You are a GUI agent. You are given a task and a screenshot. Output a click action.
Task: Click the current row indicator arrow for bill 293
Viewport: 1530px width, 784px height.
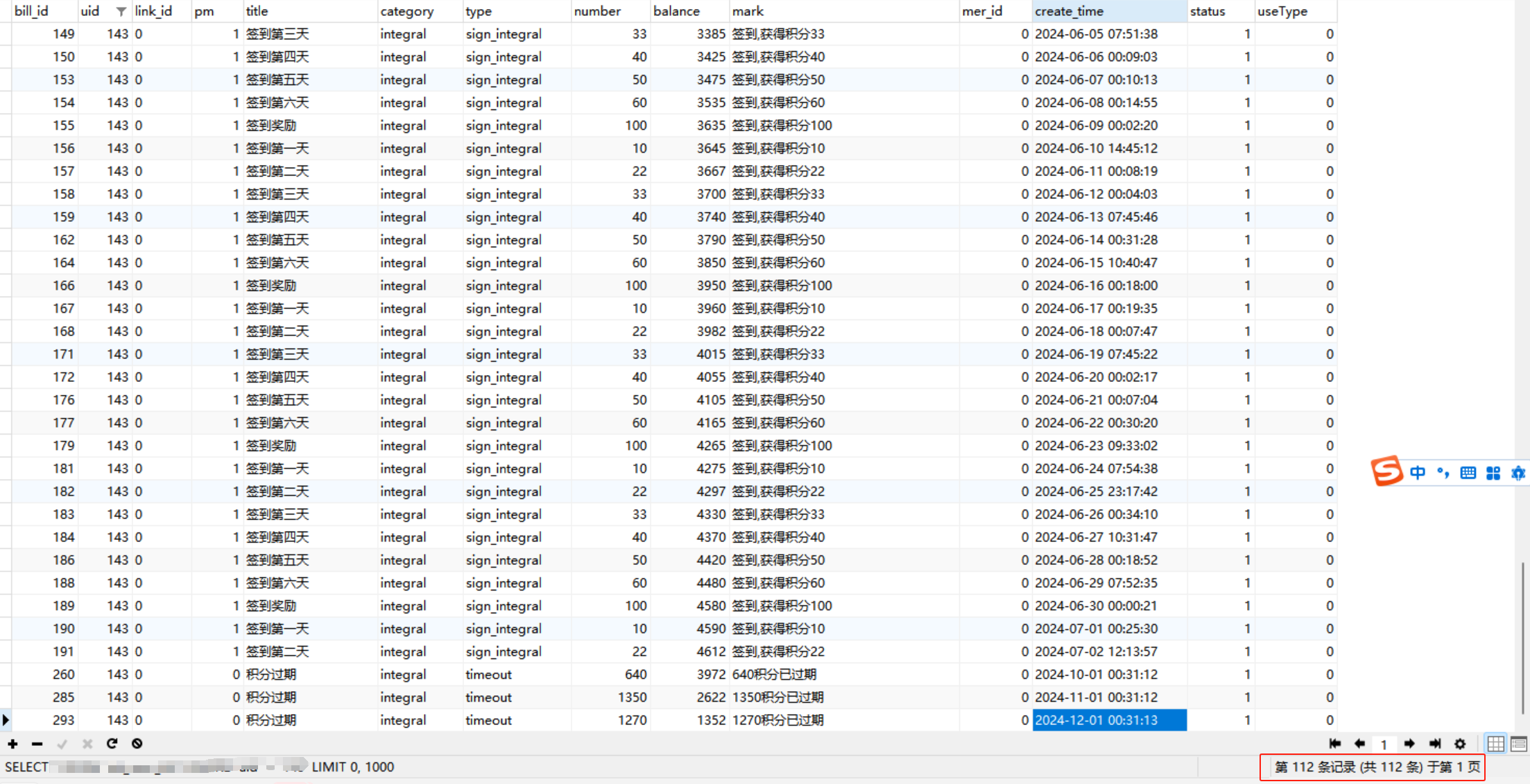[x=6, y=720]
